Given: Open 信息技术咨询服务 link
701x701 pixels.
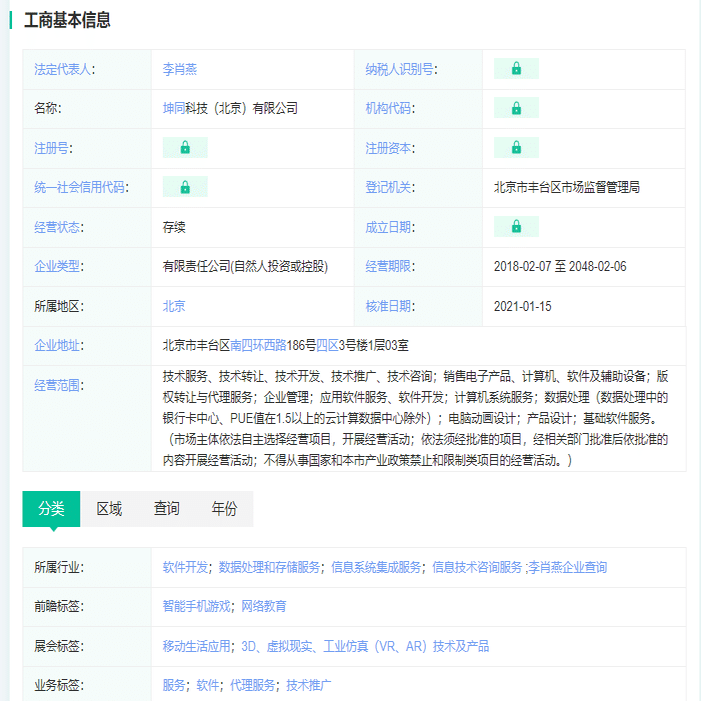Looking at the screenshot, I should (477, 567).
